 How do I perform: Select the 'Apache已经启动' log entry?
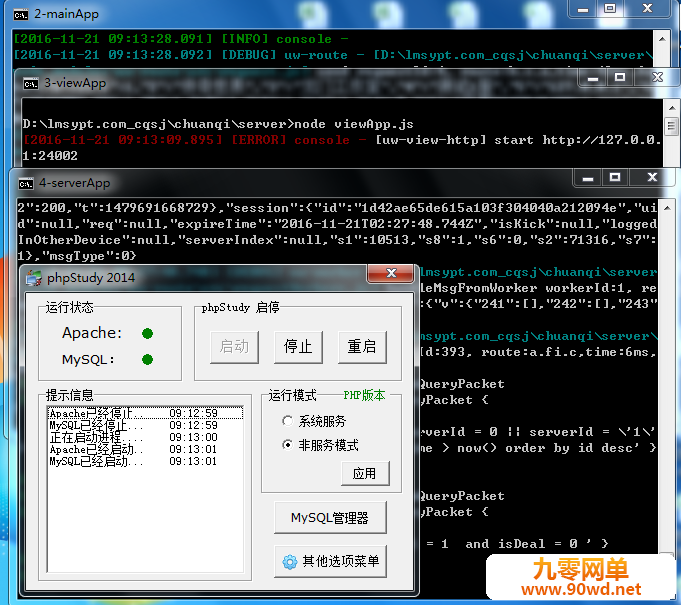[145, 450]
